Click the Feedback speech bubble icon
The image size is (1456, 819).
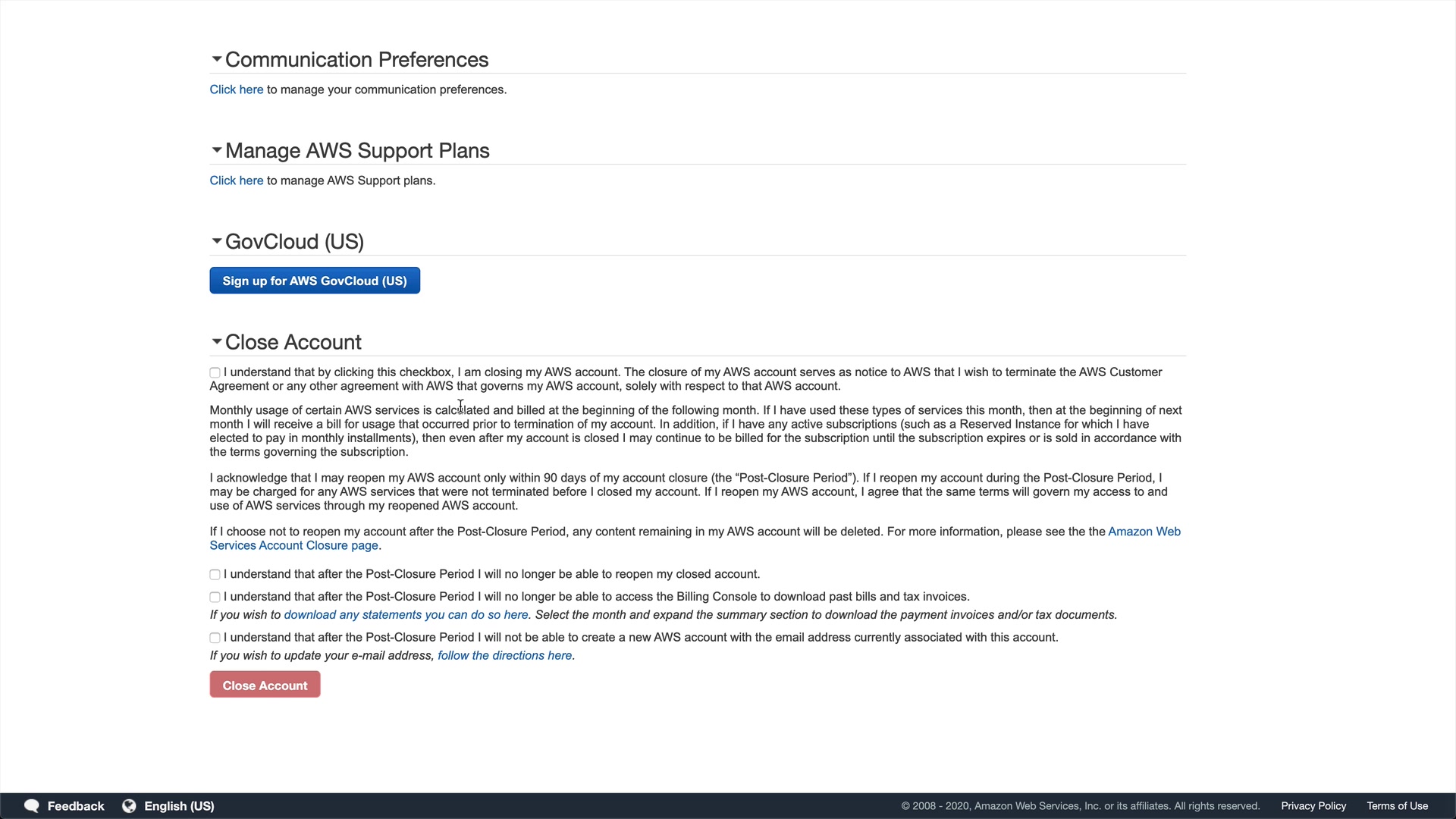(32, 806)
